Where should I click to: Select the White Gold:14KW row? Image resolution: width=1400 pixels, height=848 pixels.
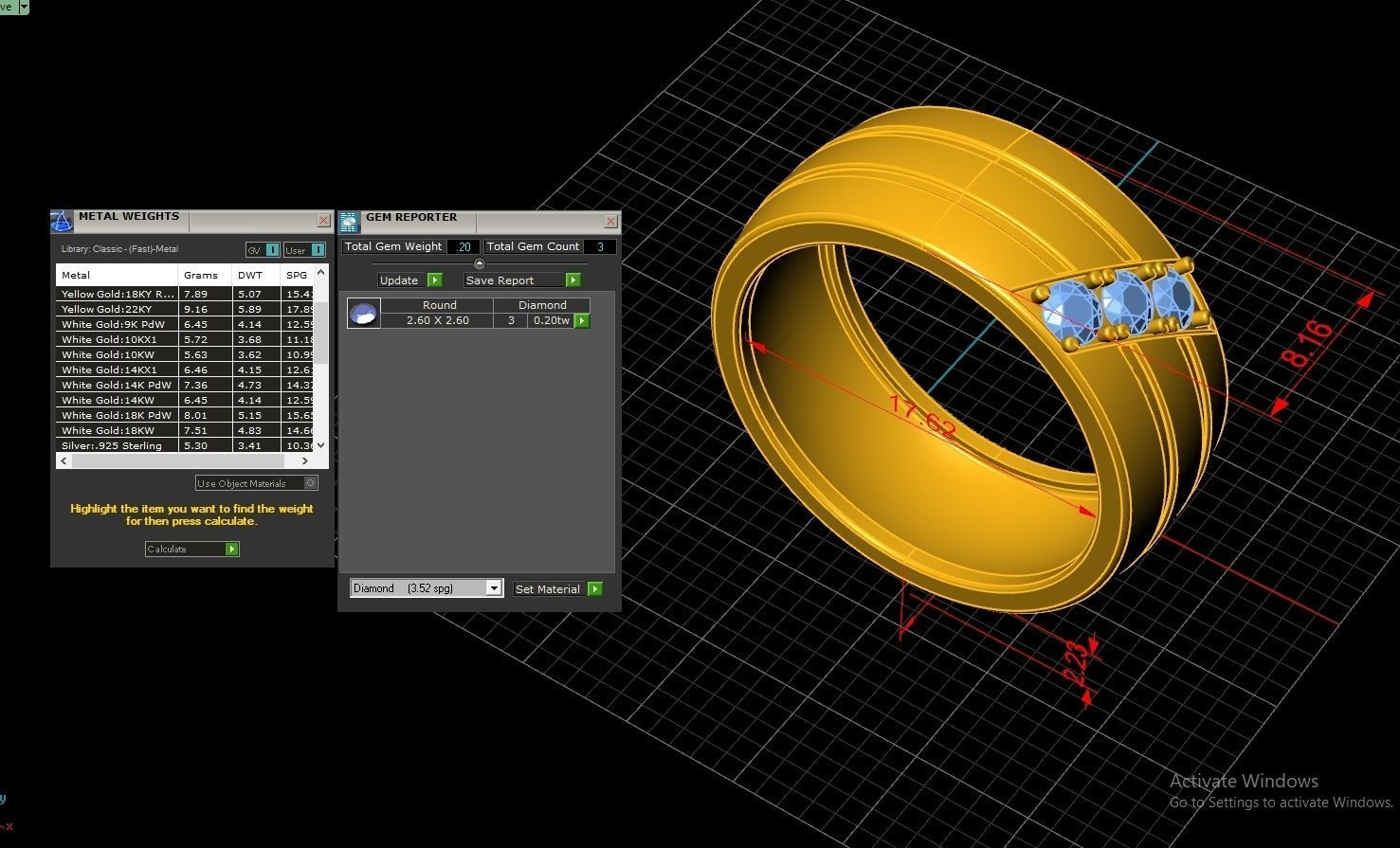[185, 400]
